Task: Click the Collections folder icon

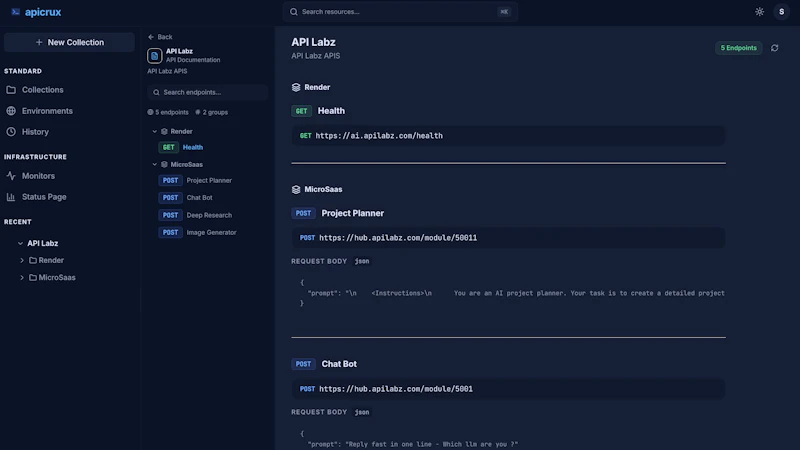Action: tap(11, 90)
